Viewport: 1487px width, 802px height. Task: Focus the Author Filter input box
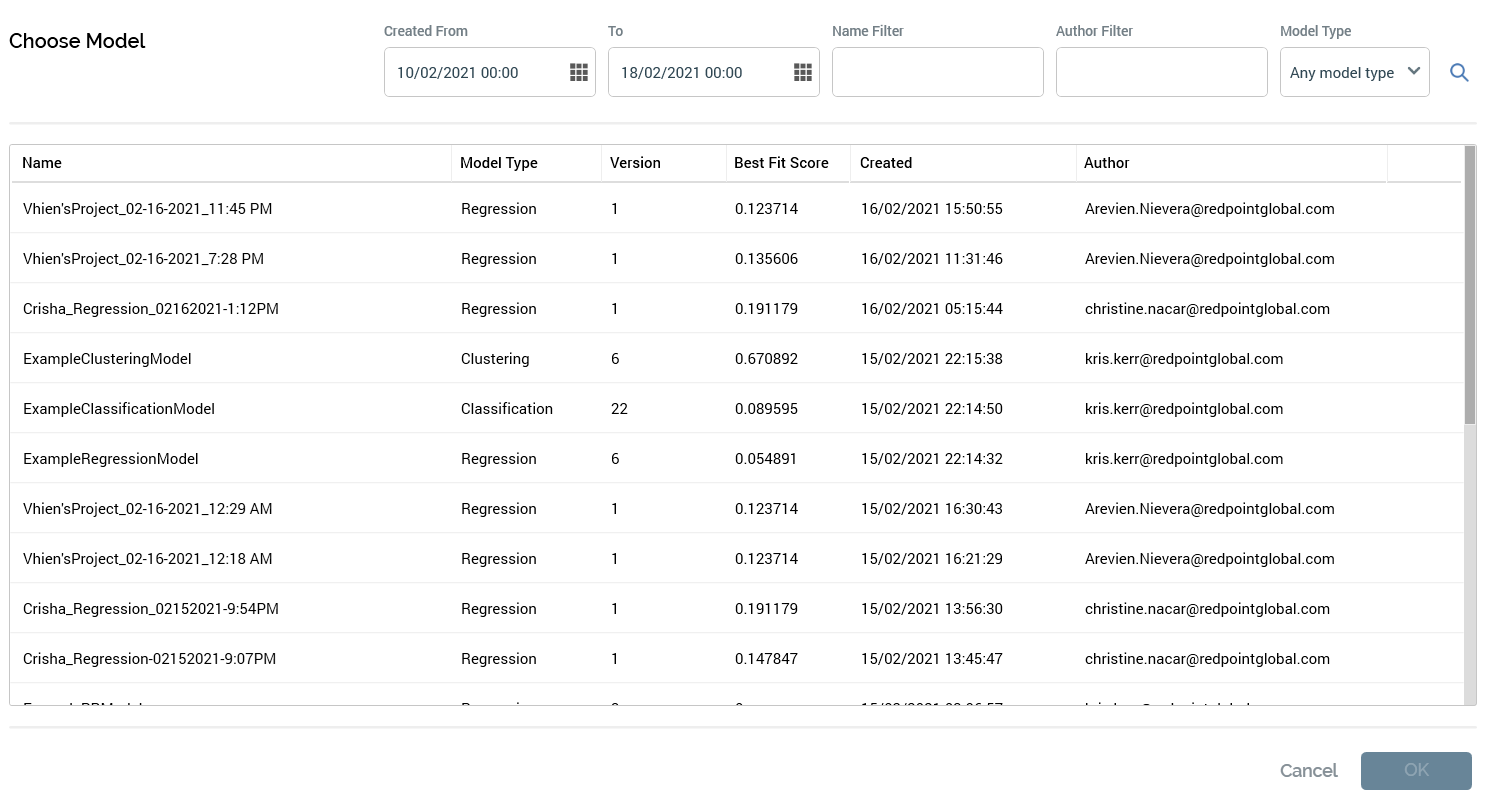(1161, 72)
